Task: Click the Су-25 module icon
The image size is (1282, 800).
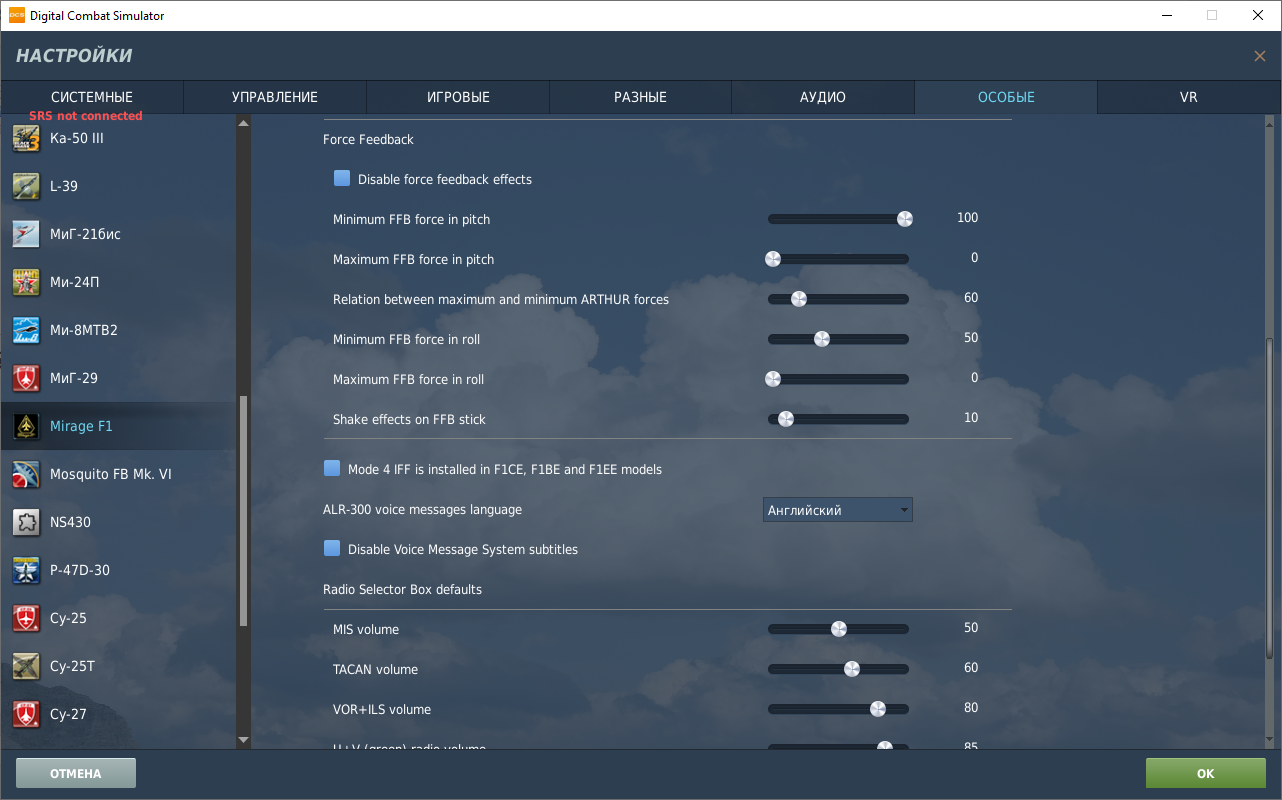Action: (26, 618)
